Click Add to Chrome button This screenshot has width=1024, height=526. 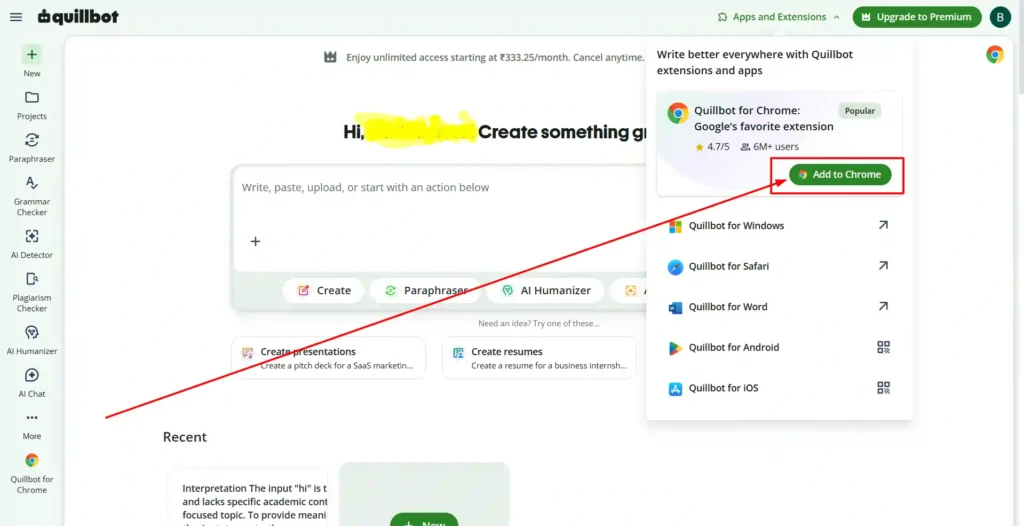pyautogui.click(x=840, y=174)
